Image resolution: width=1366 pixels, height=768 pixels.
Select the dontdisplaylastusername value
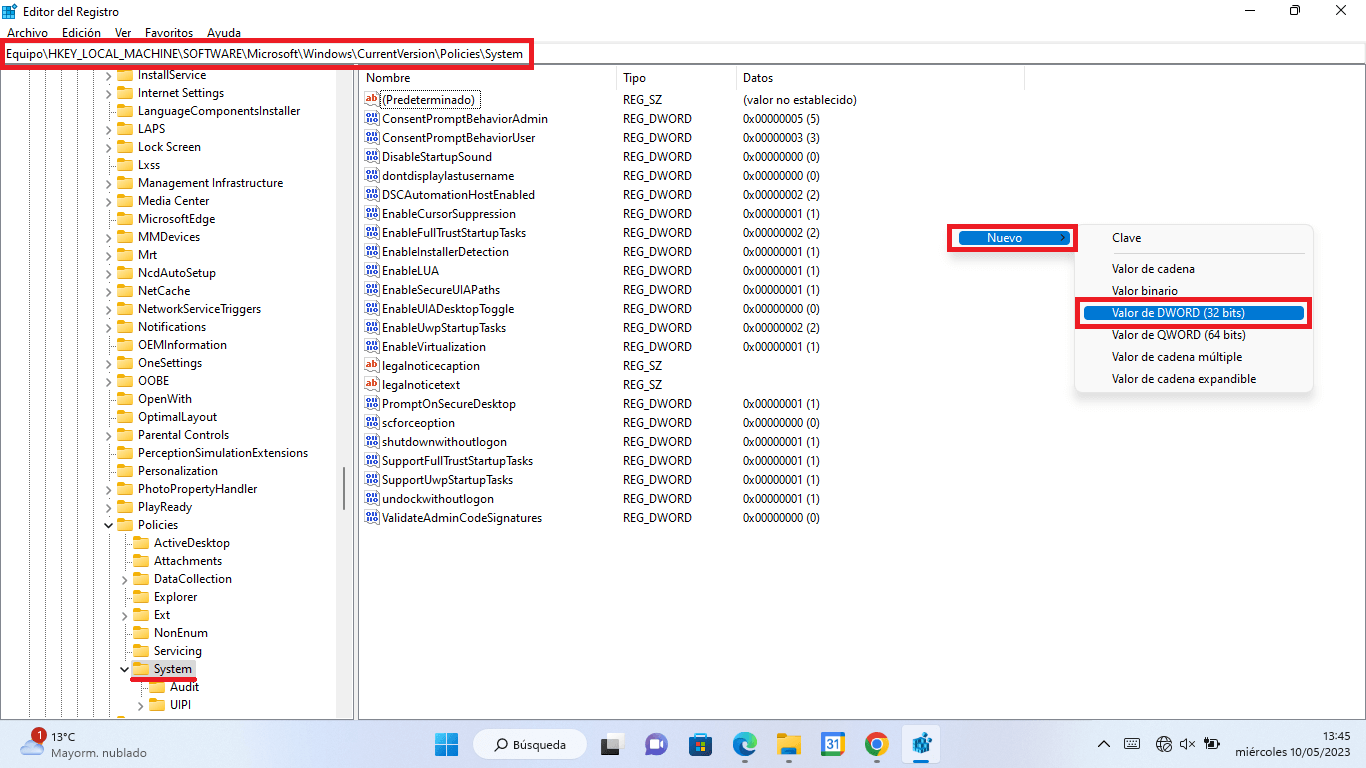(448, 176)
